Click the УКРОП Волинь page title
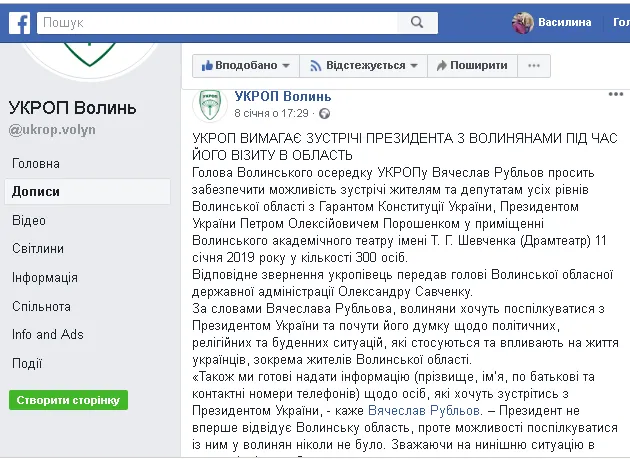 pyautogui.click(x=72, y=108)
